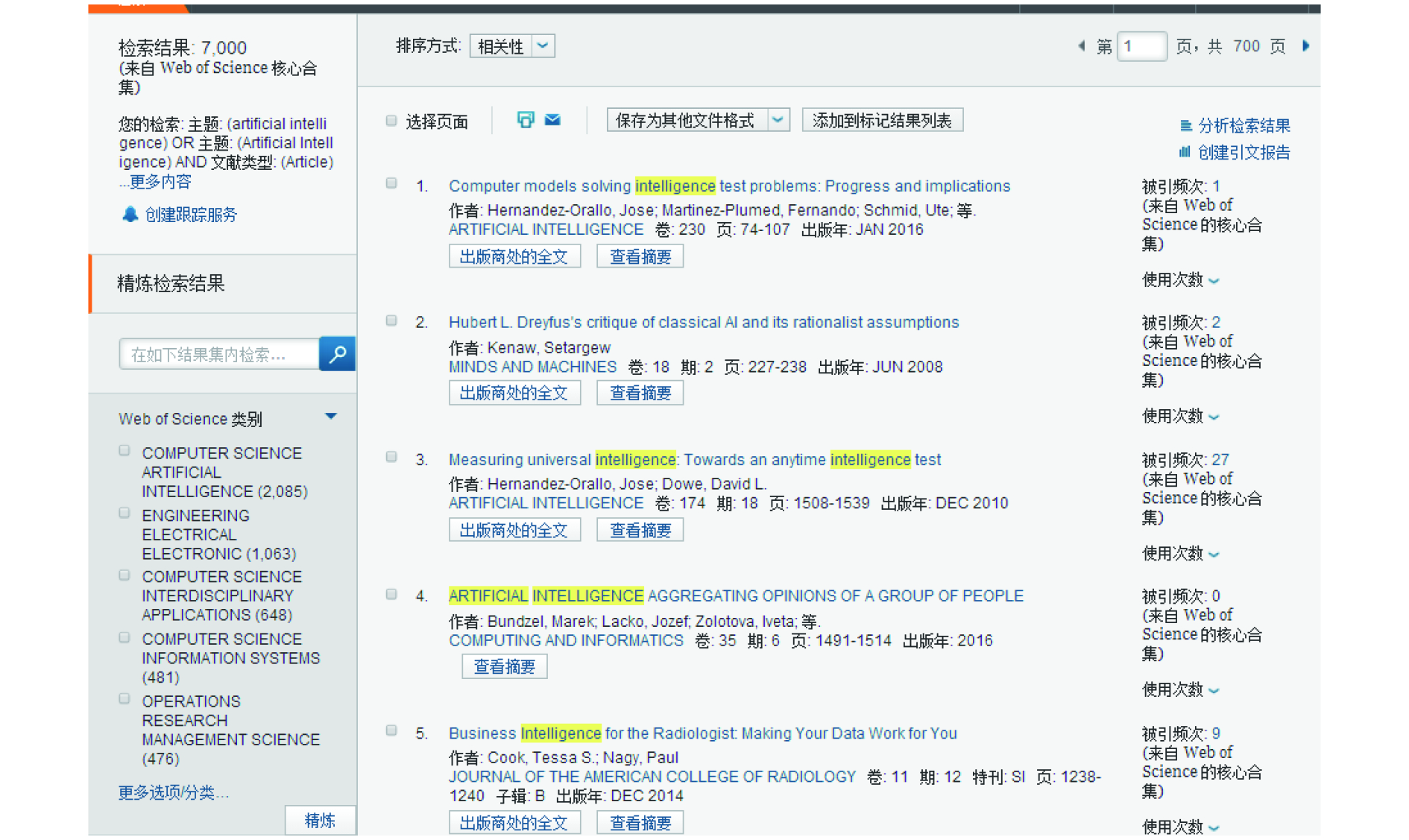Expand 使用次数 for result 5
This screenshot has height=840, width=1409.
point(1180,827)
